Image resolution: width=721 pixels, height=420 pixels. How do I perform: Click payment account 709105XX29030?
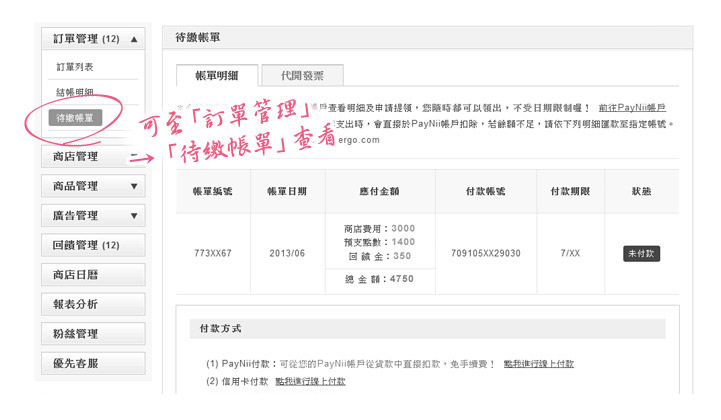pos(486,253)
